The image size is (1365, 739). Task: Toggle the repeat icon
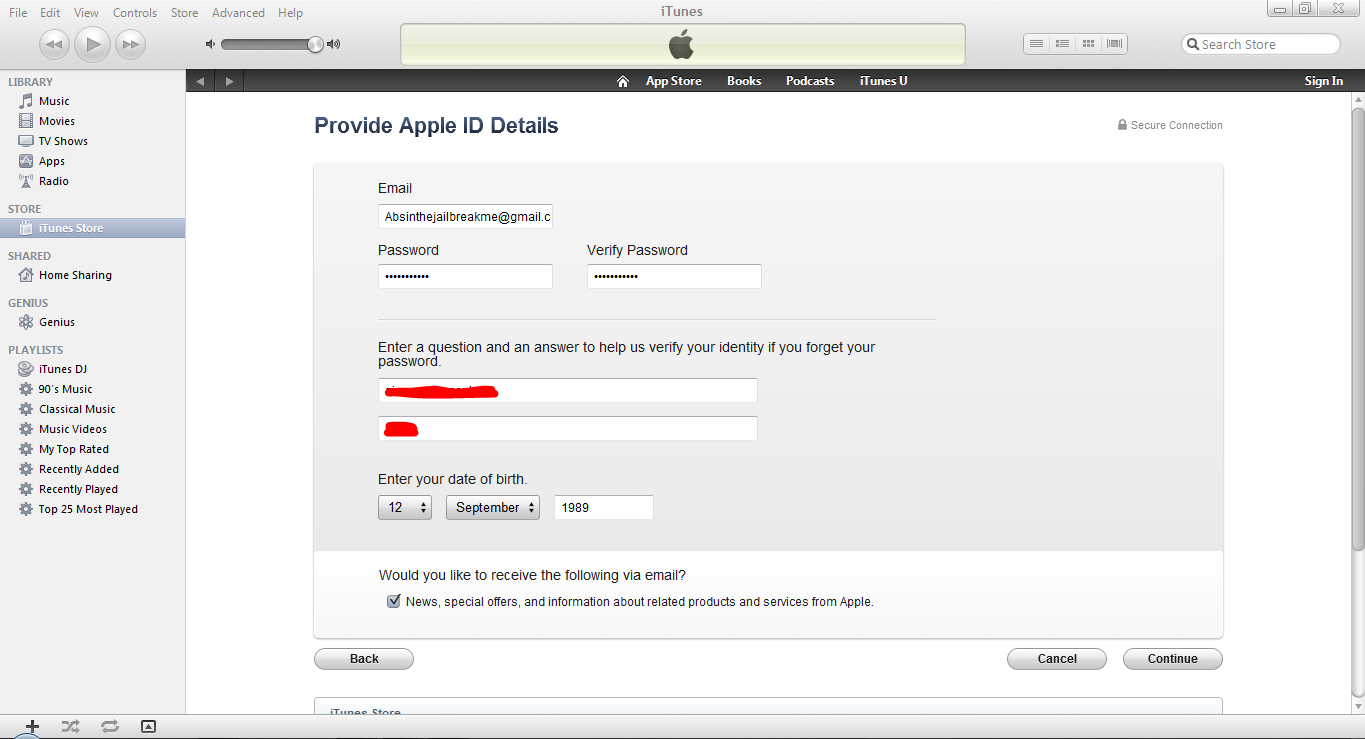tap(109, 727)
